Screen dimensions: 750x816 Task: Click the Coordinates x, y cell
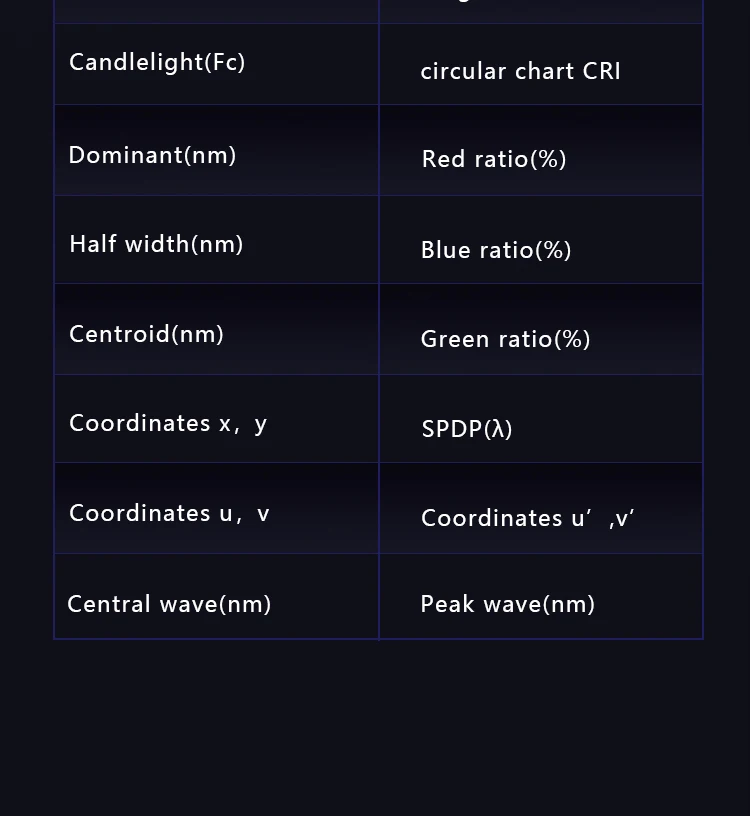(x=168, y=423)
